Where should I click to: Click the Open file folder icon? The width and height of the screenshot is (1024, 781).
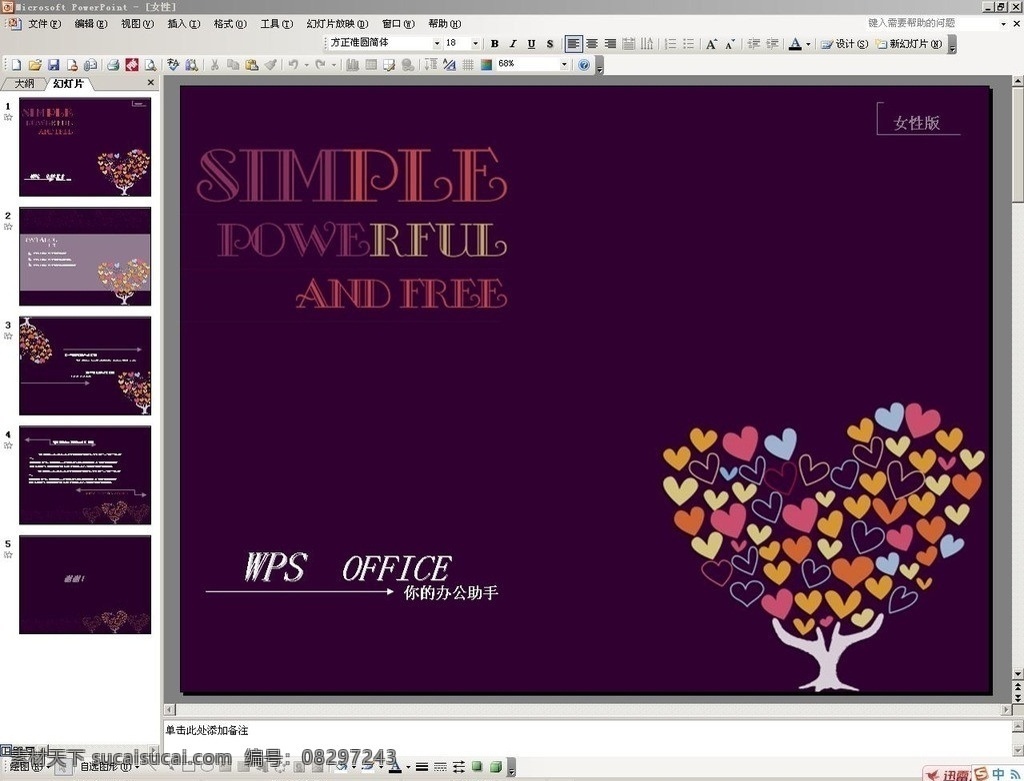pyautogui.click(x=35, y=65)
